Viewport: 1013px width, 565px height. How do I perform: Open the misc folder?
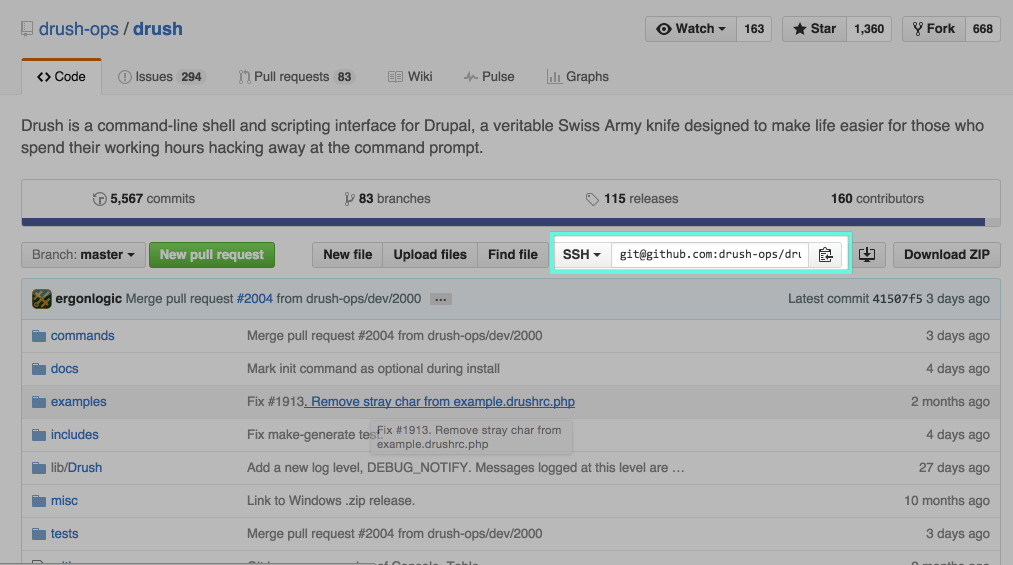[x=64, y=500]
